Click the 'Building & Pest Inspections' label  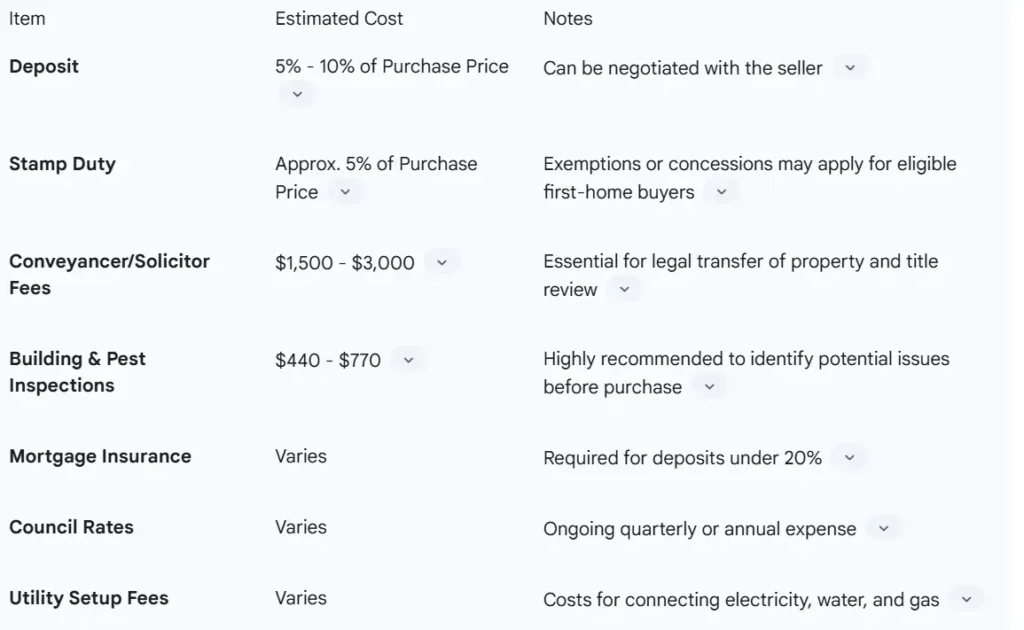[77, 372]
